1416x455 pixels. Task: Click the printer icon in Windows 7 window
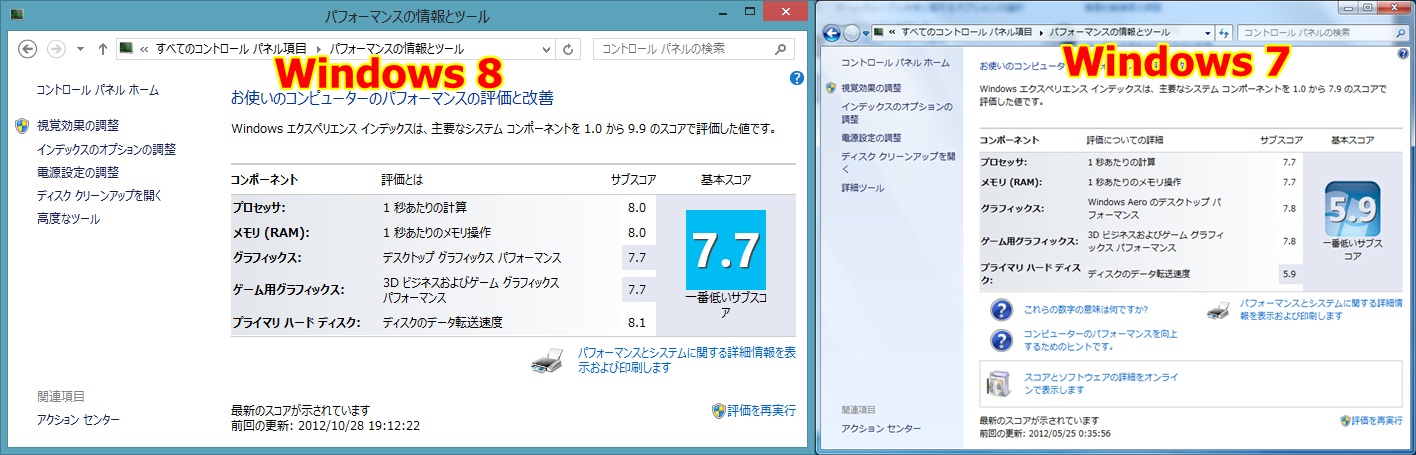click(1218, 309)
